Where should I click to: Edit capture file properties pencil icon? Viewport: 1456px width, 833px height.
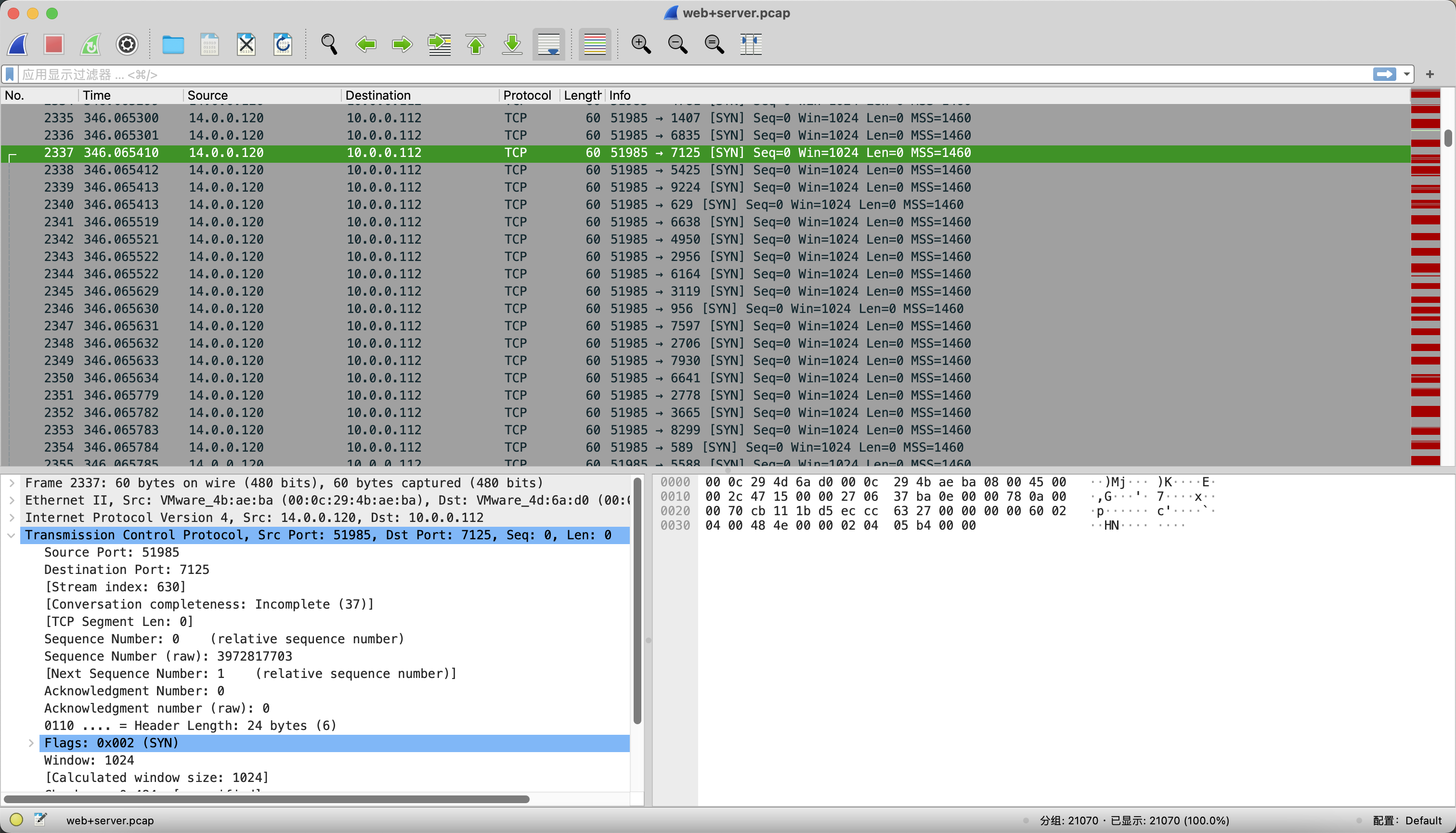click(x=40, y=820)
